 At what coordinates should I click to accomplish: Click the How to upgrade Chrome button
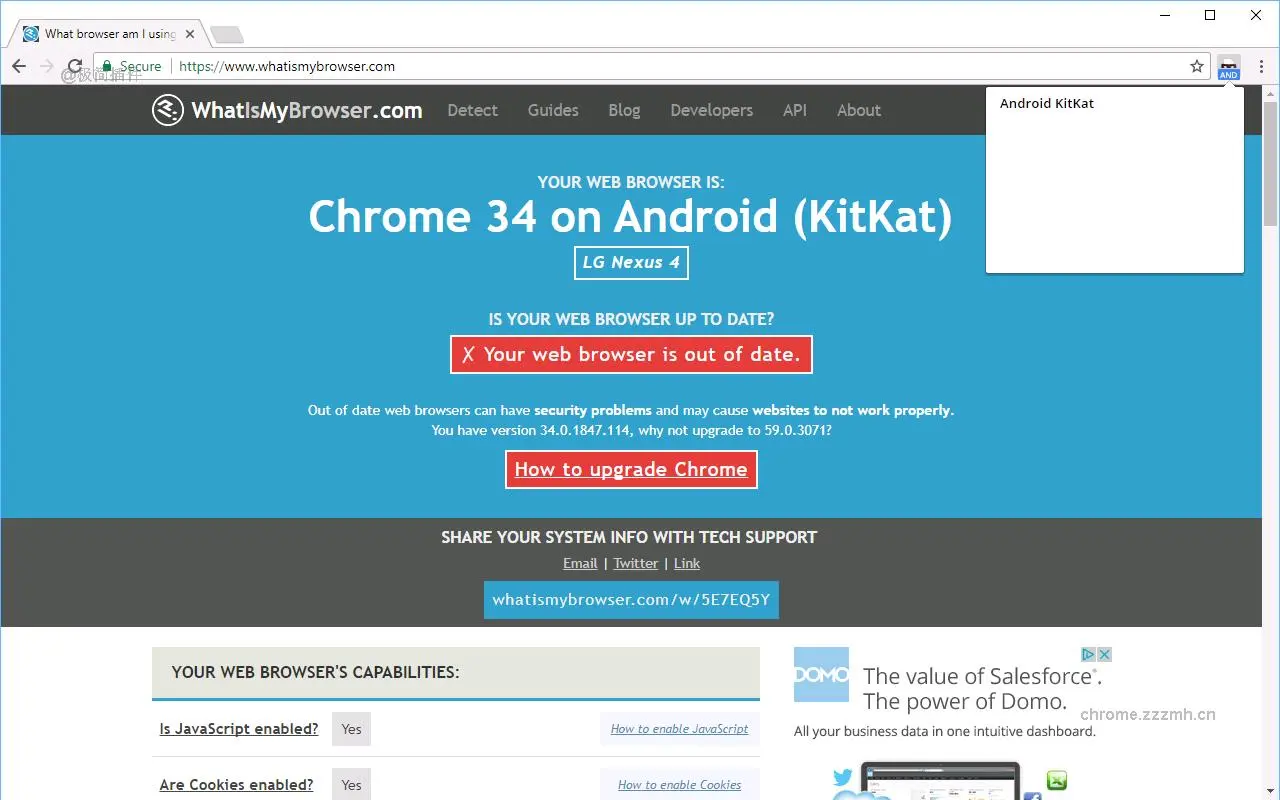point(631,469)
